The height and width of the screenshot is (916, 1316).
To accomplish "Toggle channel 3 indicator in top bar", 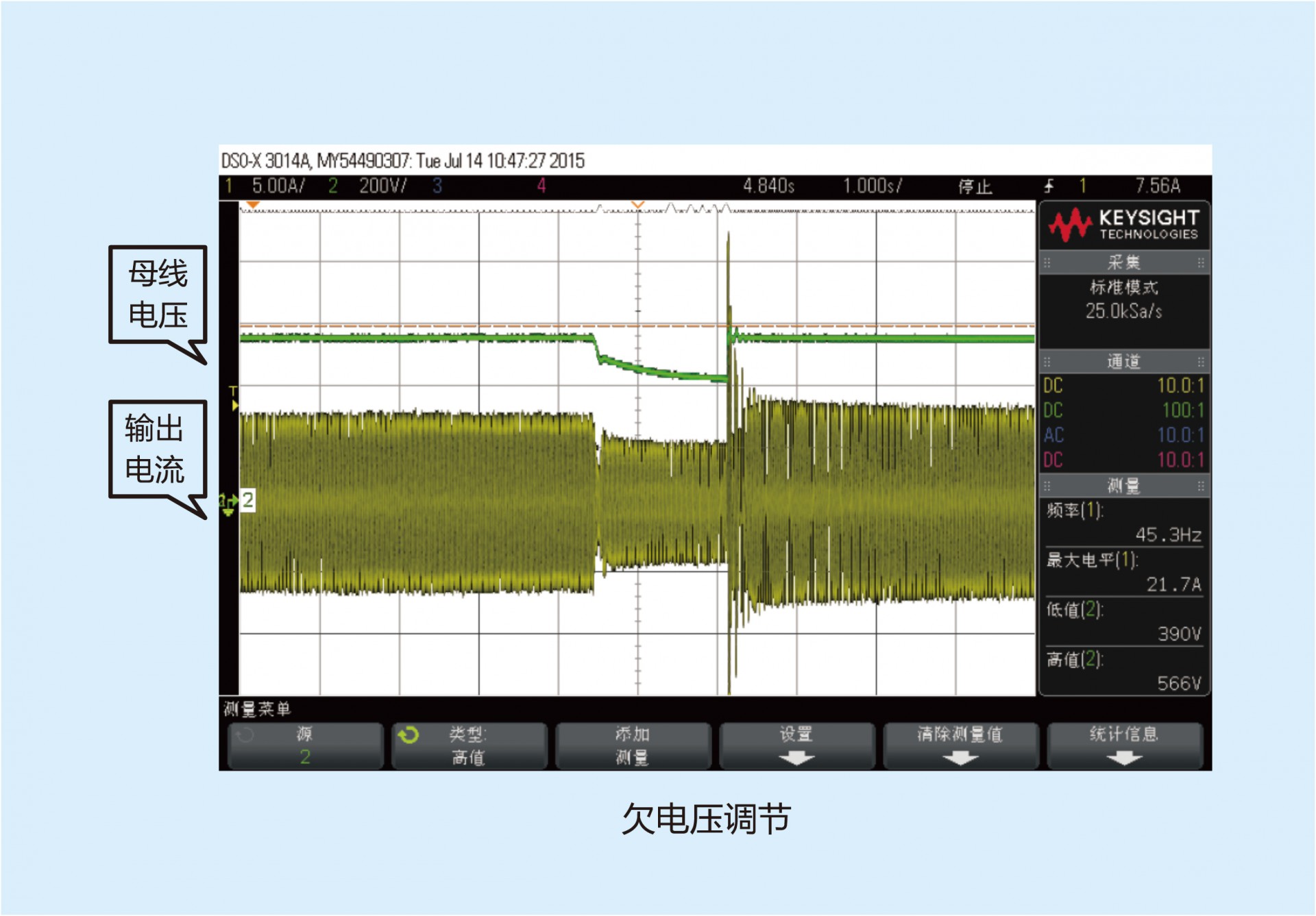I will click(x=437, y=186).
